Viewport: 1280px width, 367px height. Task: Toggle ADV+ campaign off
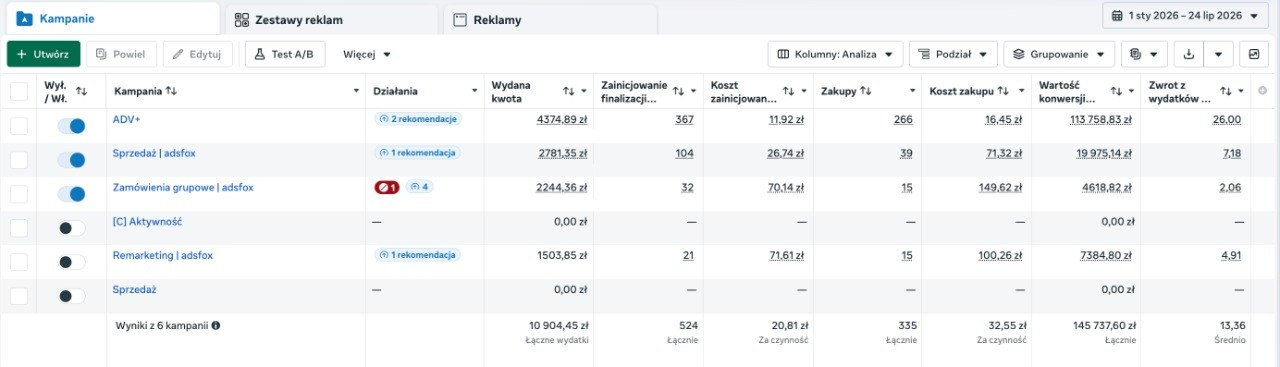71,126
